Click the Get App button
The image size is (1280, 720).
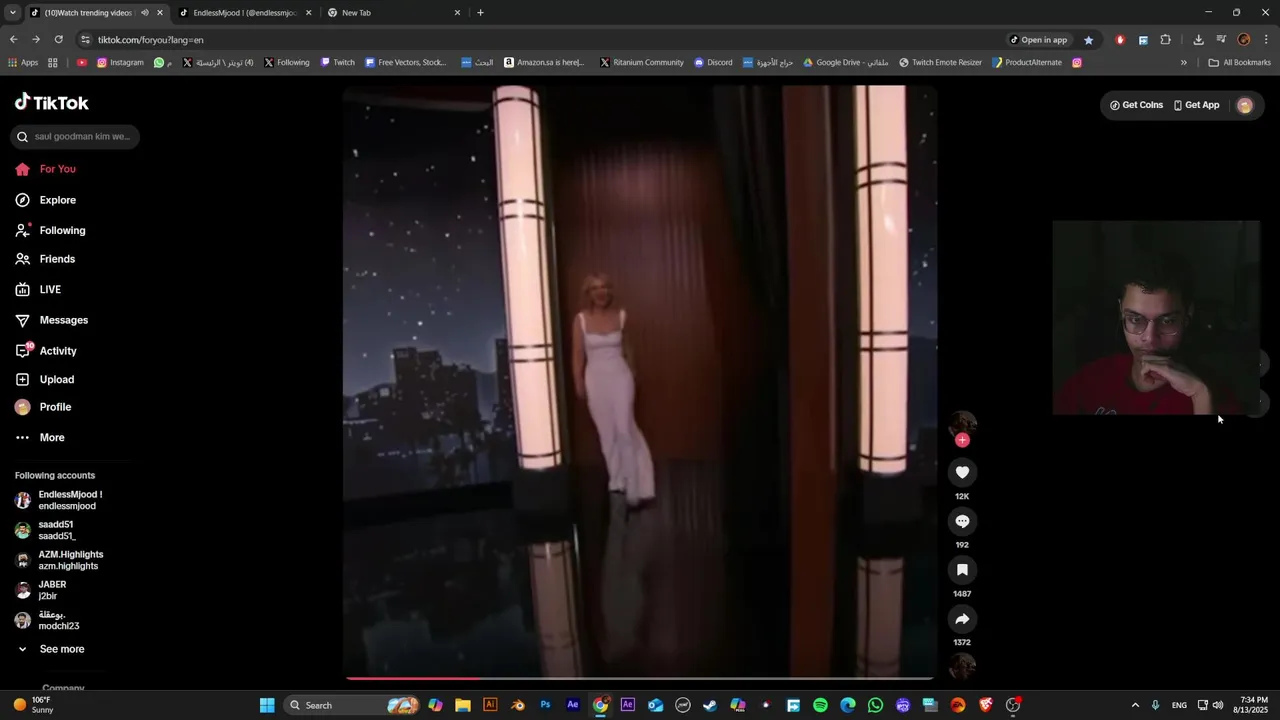point(1197,105)
